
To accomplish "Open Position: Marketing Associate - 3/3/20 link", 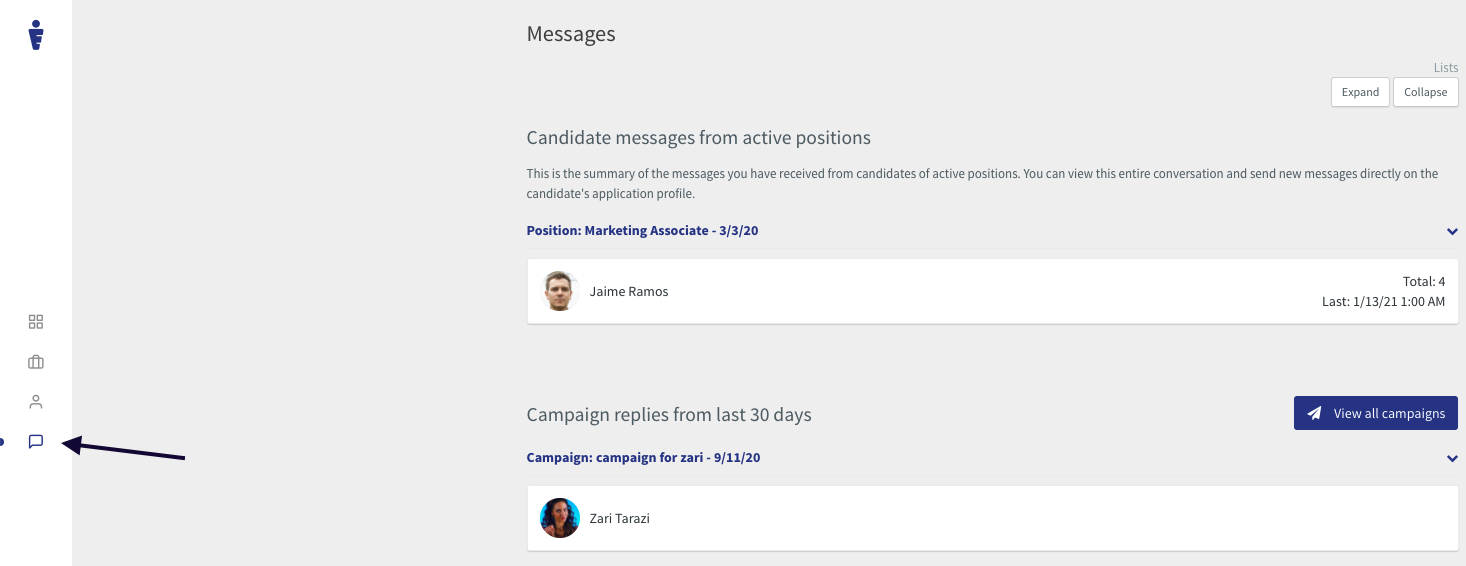I will (x=642, y=231).
